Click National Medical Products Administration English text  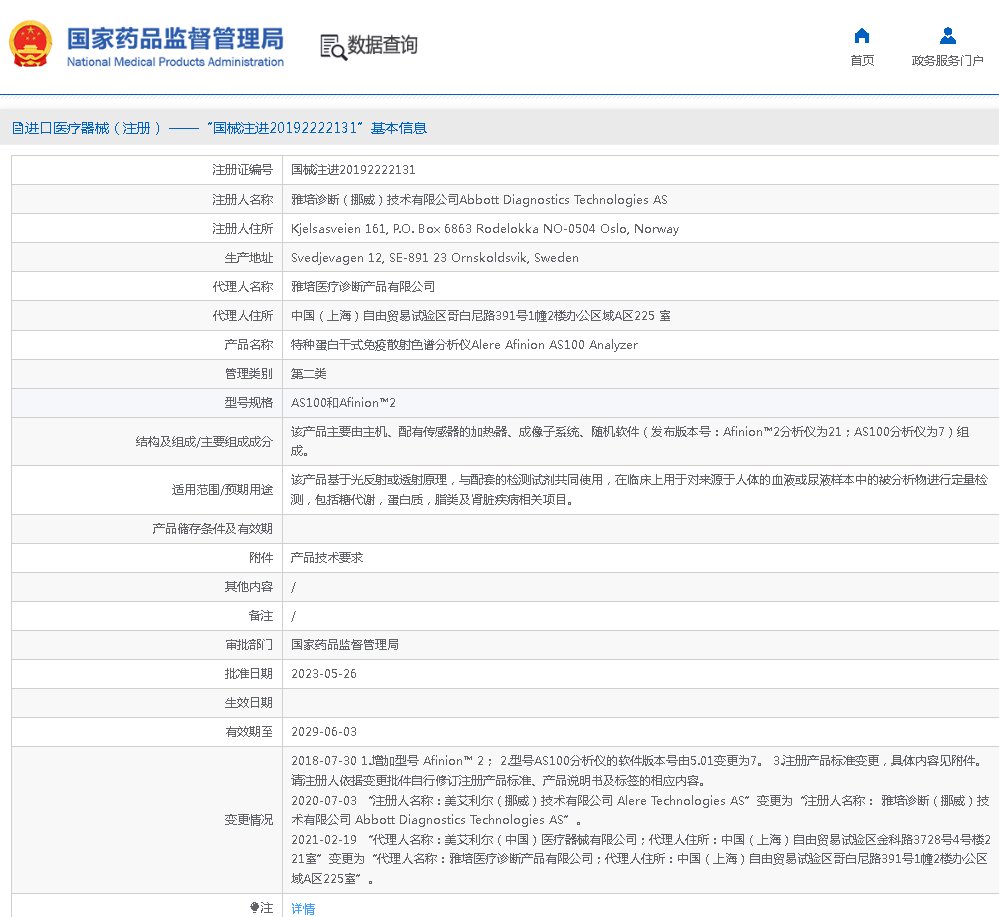point(175,62)
